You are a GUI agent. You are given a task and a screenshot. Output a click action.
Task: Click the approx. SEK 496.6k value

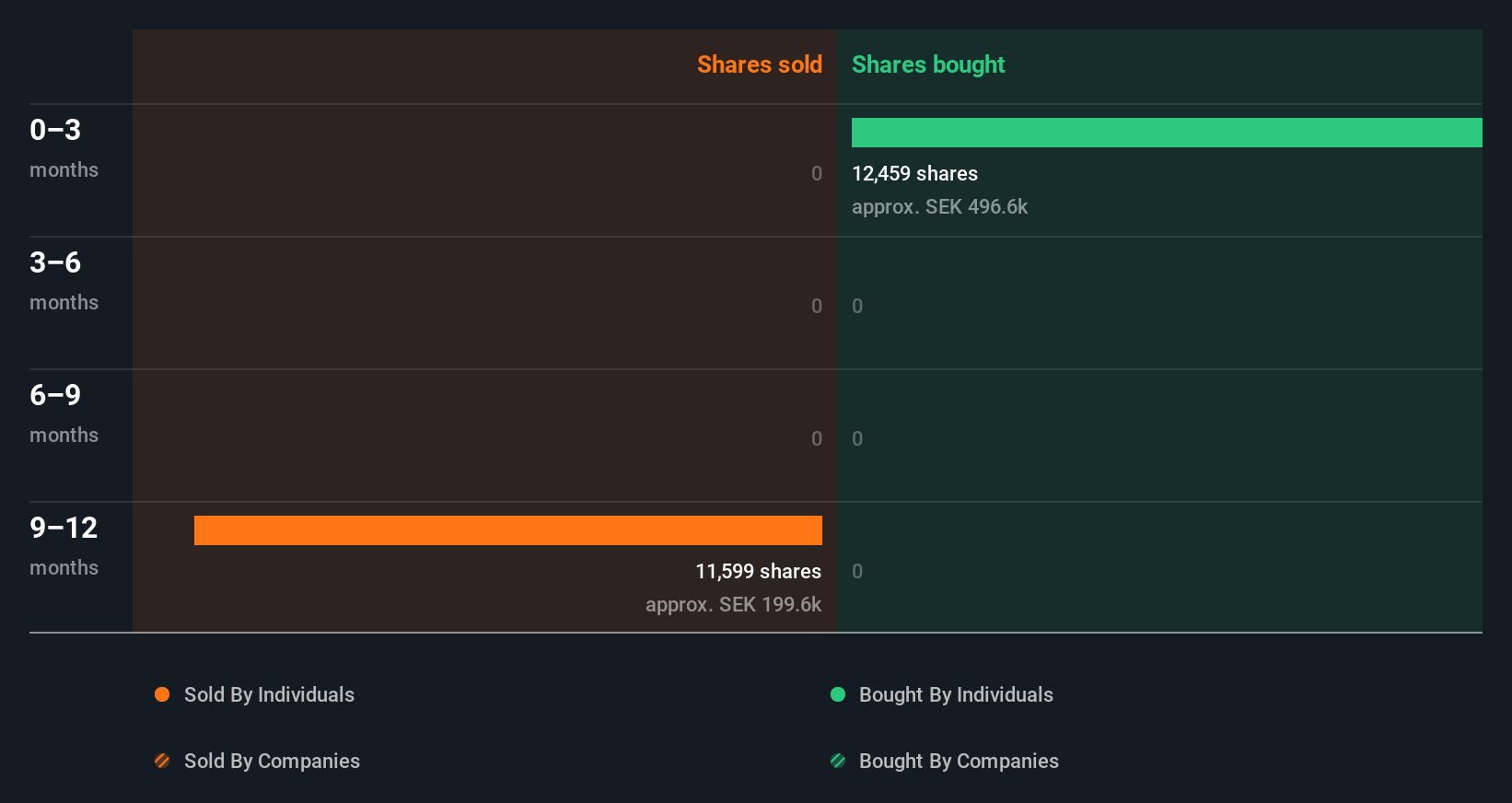[939, 206]
